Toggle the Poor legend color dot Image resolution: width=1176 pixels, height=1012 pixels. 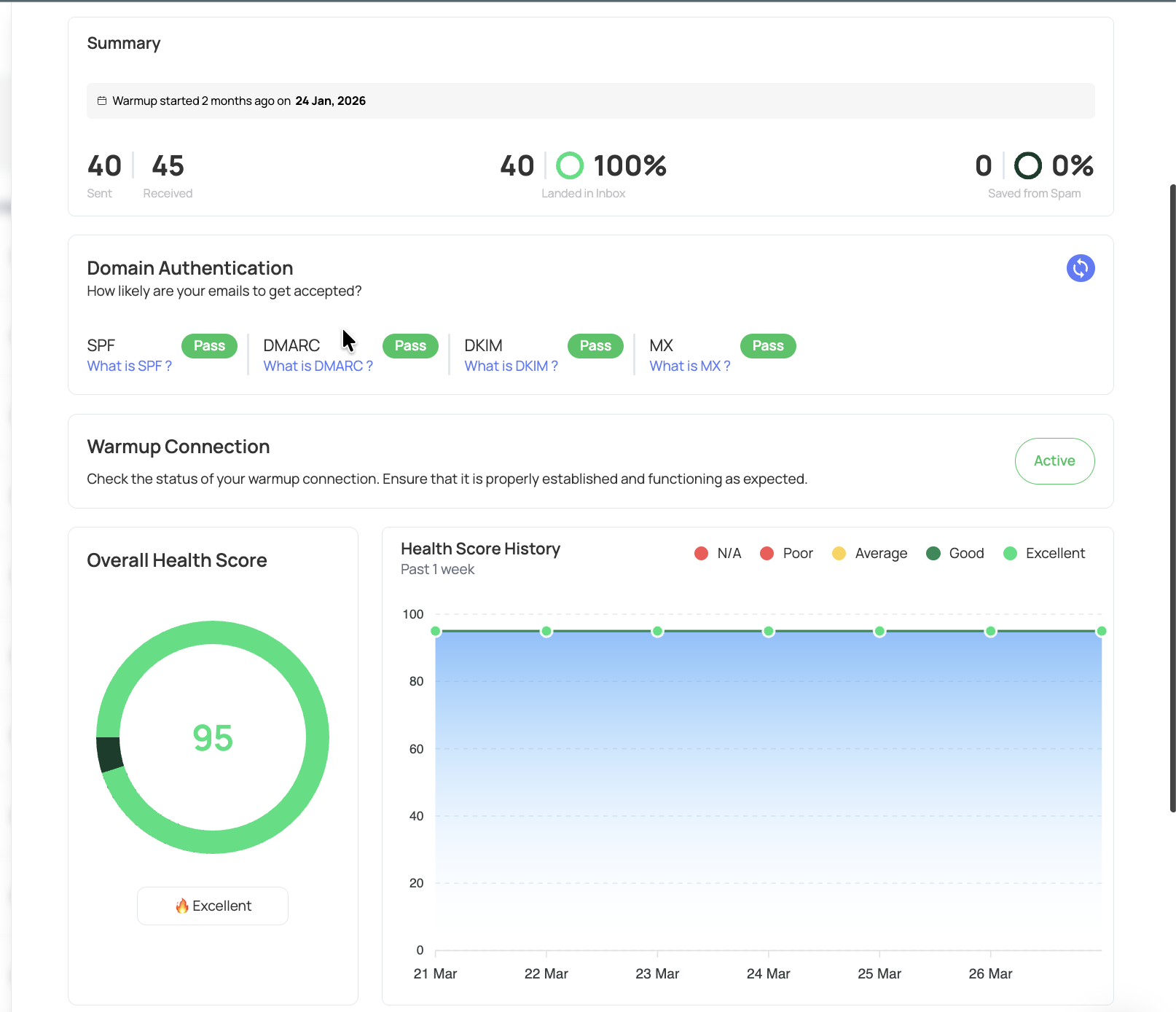(767, 554)
